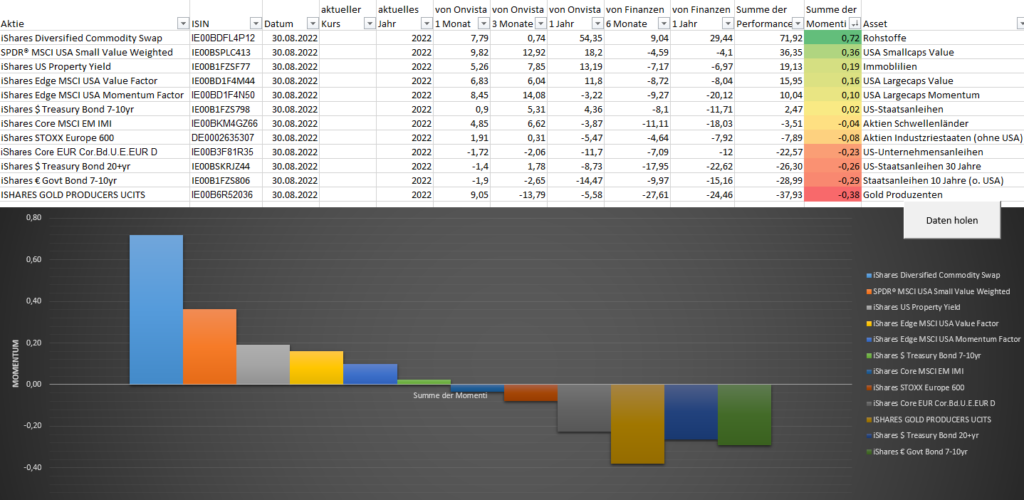Select the dark gray EUR Corporate Bond chart bar

point(584,408)
